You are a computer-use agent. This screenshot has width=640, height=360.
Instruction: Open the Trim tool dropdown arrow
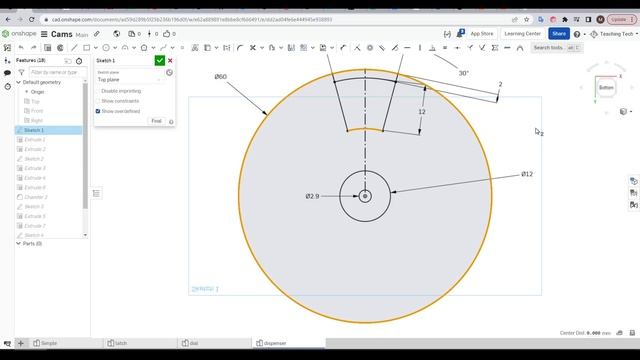click(262, 48)
